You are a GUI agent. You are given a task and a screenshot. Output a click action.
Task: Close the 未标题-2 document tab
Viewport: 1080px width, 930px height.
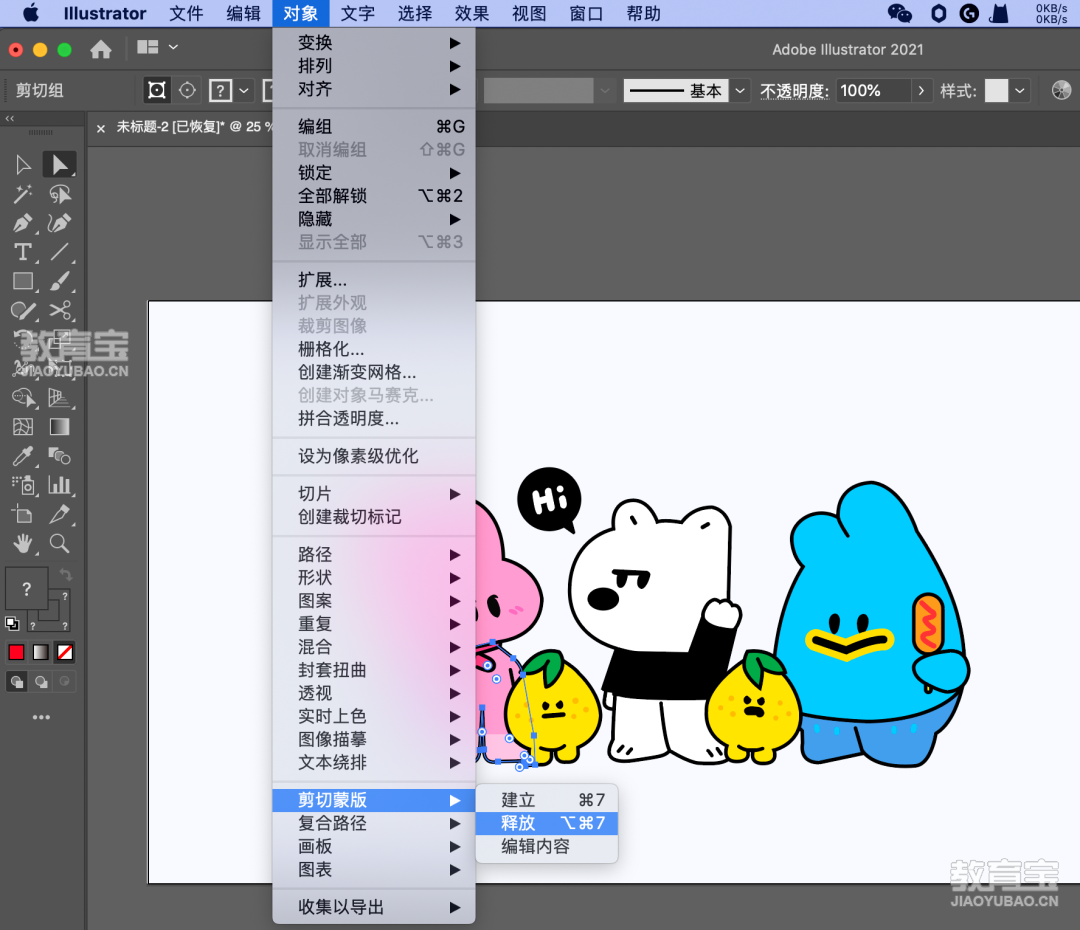101,128
